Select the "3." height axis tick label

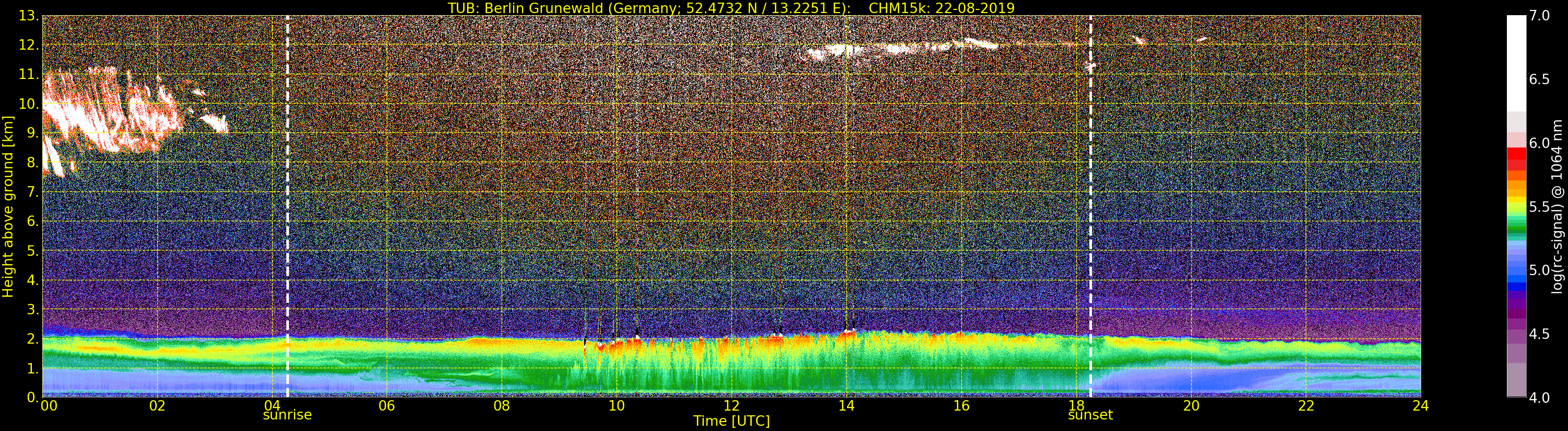(33, 309)
